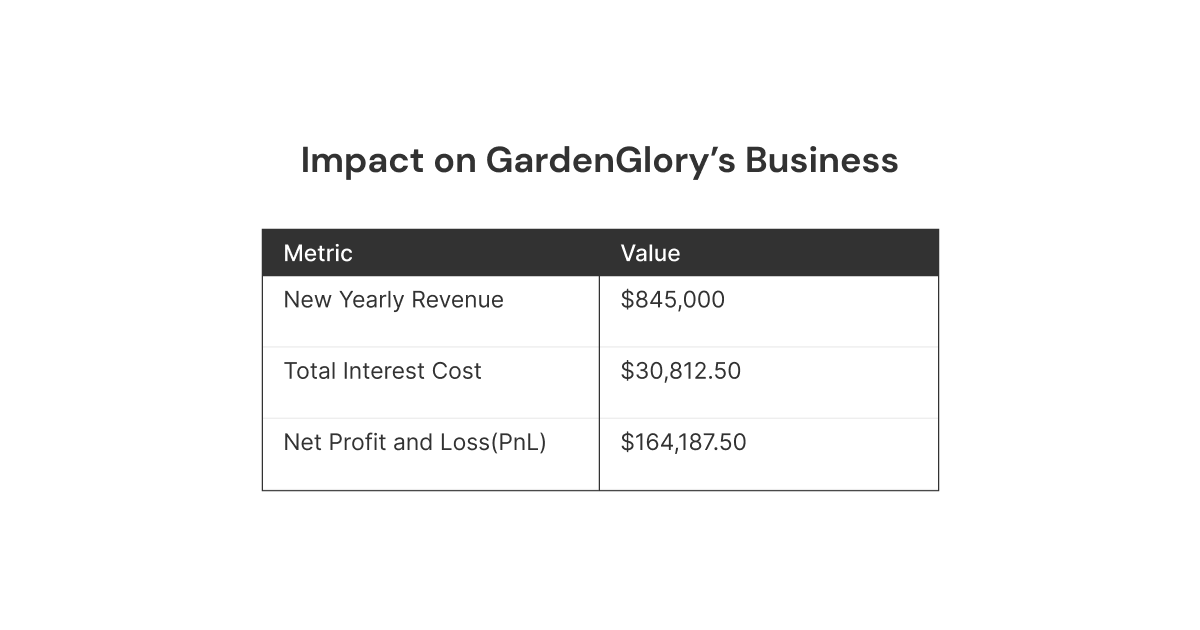Select the 'Net Profit and Loss(PnL)' cell

click(x=415, y=442)
